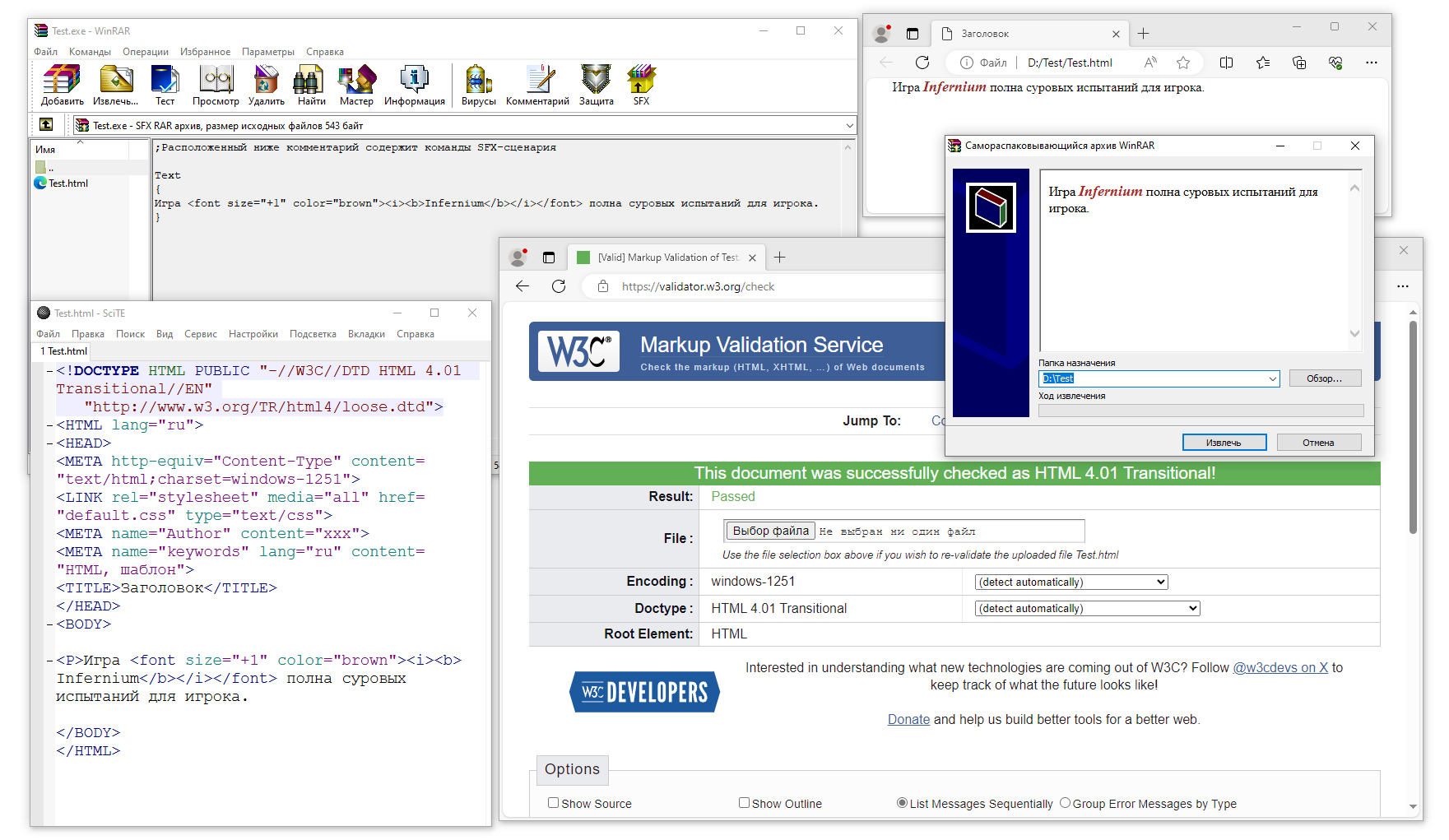Screen dimensions: 1449x840
Task: Expand the WinRAR archive path dropdown
Action: 849,125
